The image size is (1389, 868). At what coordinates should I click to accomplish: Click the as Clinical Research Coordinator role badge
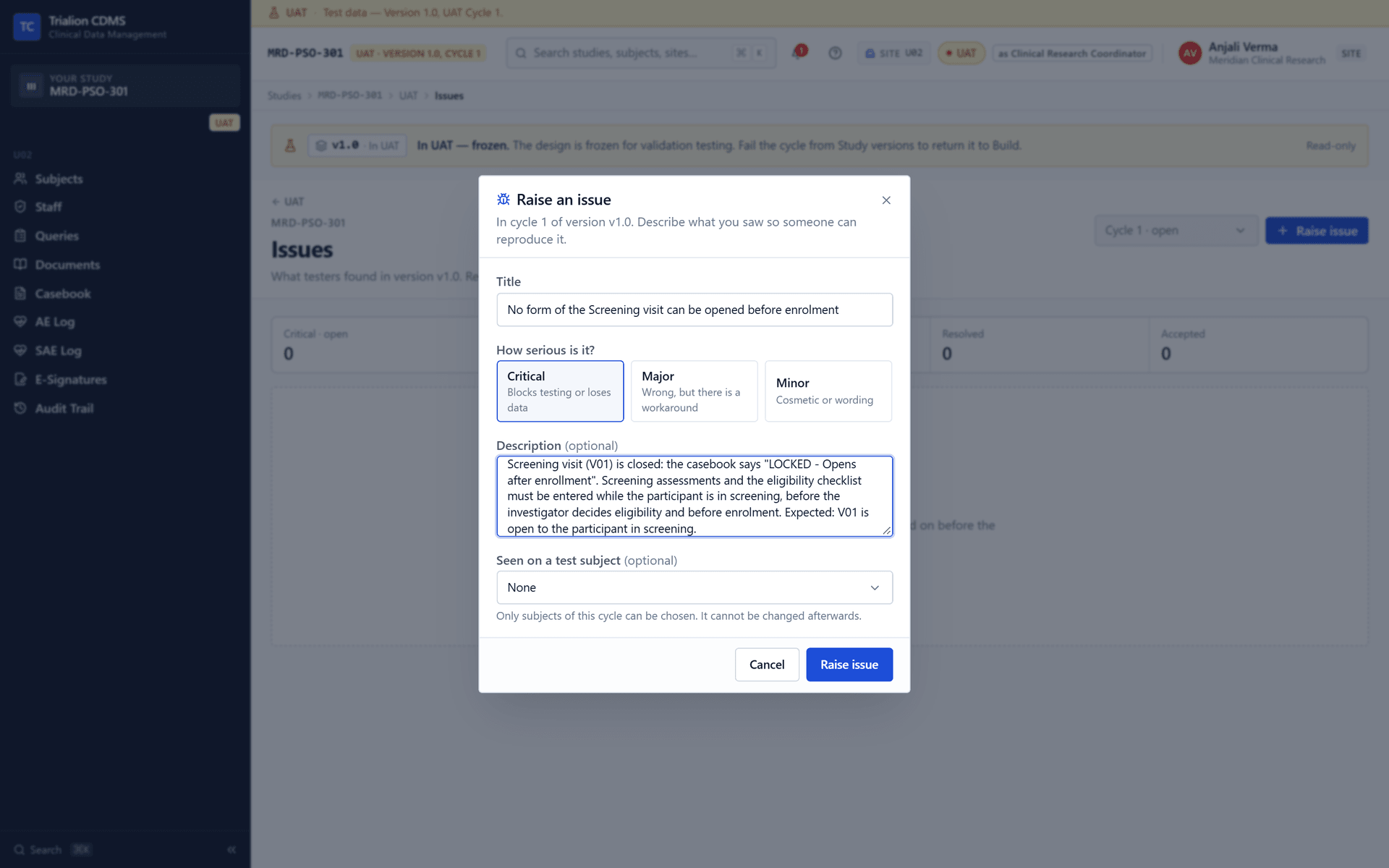pyautogui.click(x=1072, y=53)
